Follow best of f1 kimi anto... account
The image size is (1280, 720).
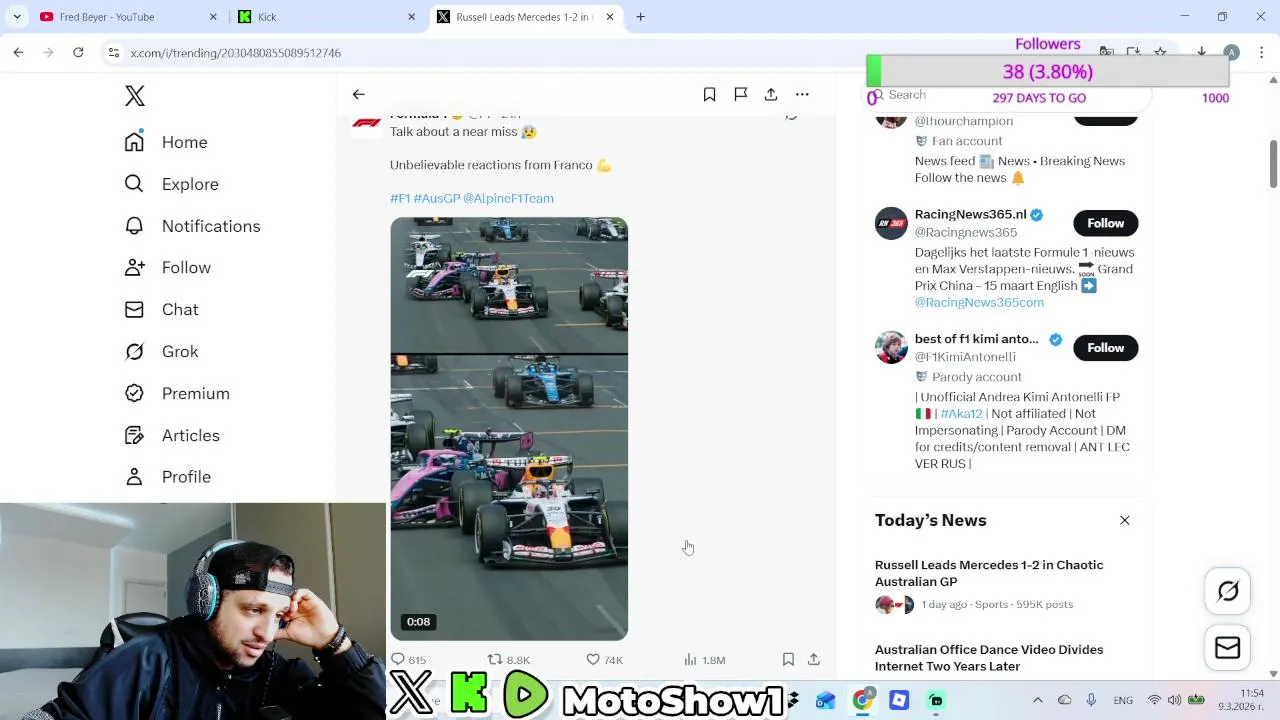point(1106,348)
